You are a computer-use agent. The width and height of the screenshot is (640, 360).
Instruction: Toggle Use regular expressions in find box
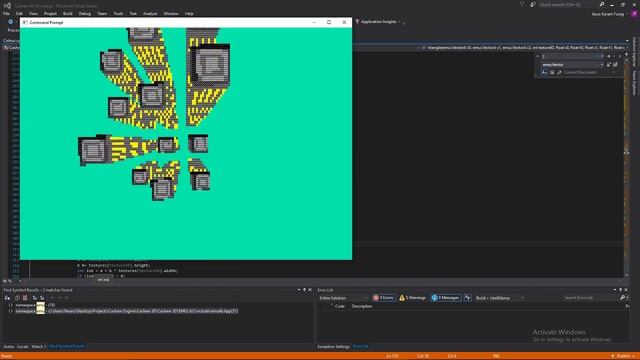(559, 72)
